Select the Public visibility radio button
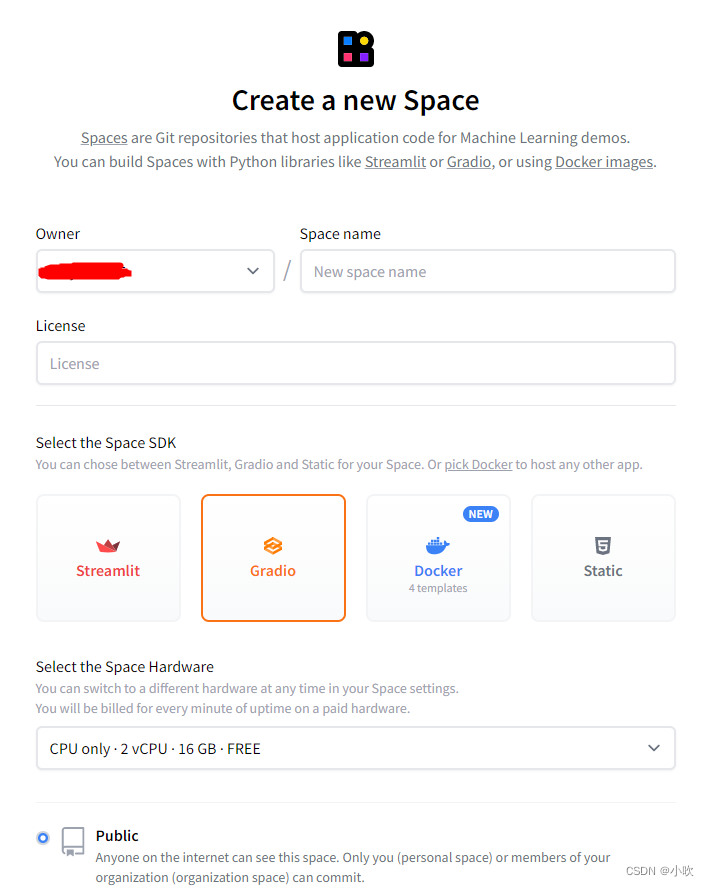 click(x=43, y=838)
